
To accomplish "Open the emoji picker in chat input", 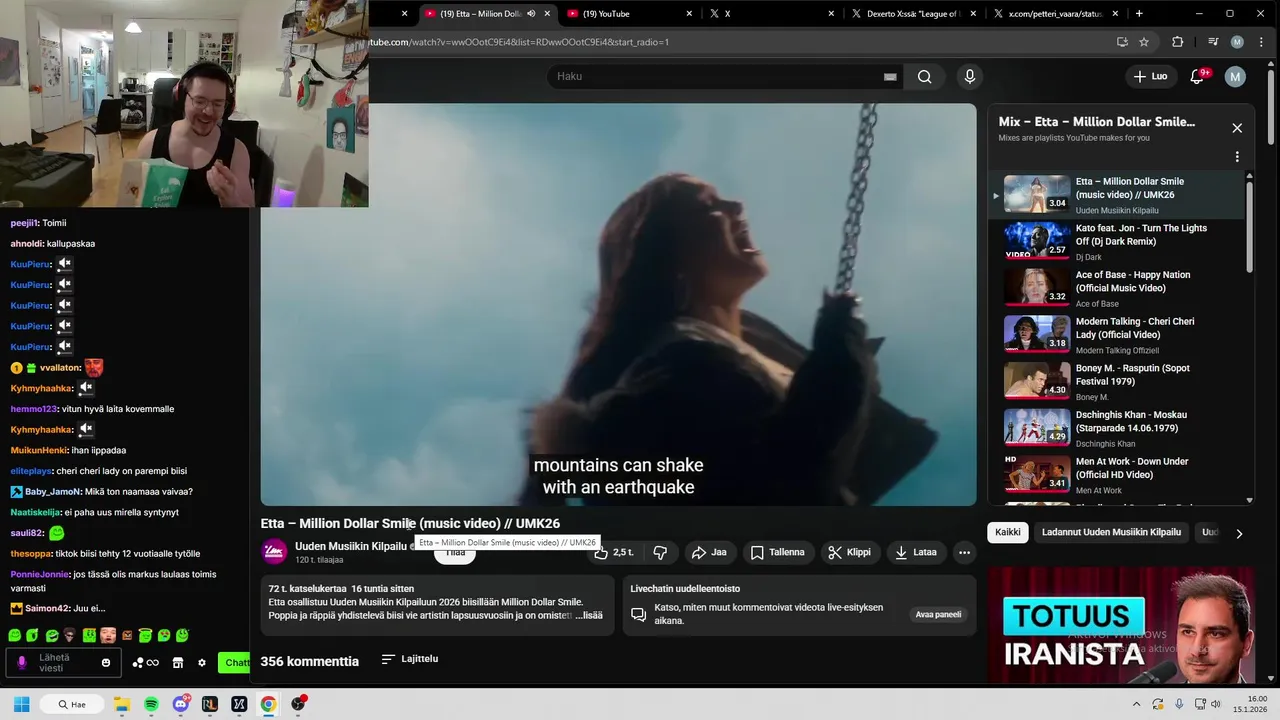I will pyautogui.click(x=106, y=662).
